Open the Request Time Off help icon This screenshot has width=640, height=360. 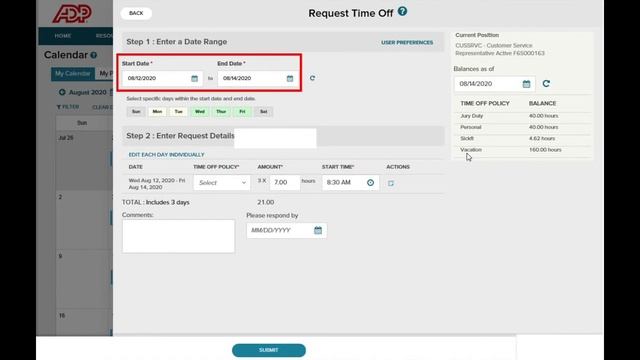click(402, 11)
